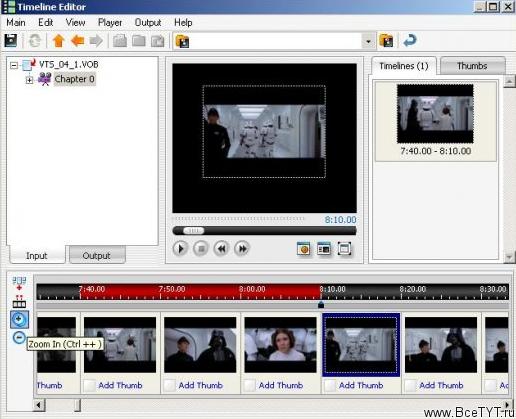
Task: Open the path combo box dropdown arrow
Action: (368, 41)
